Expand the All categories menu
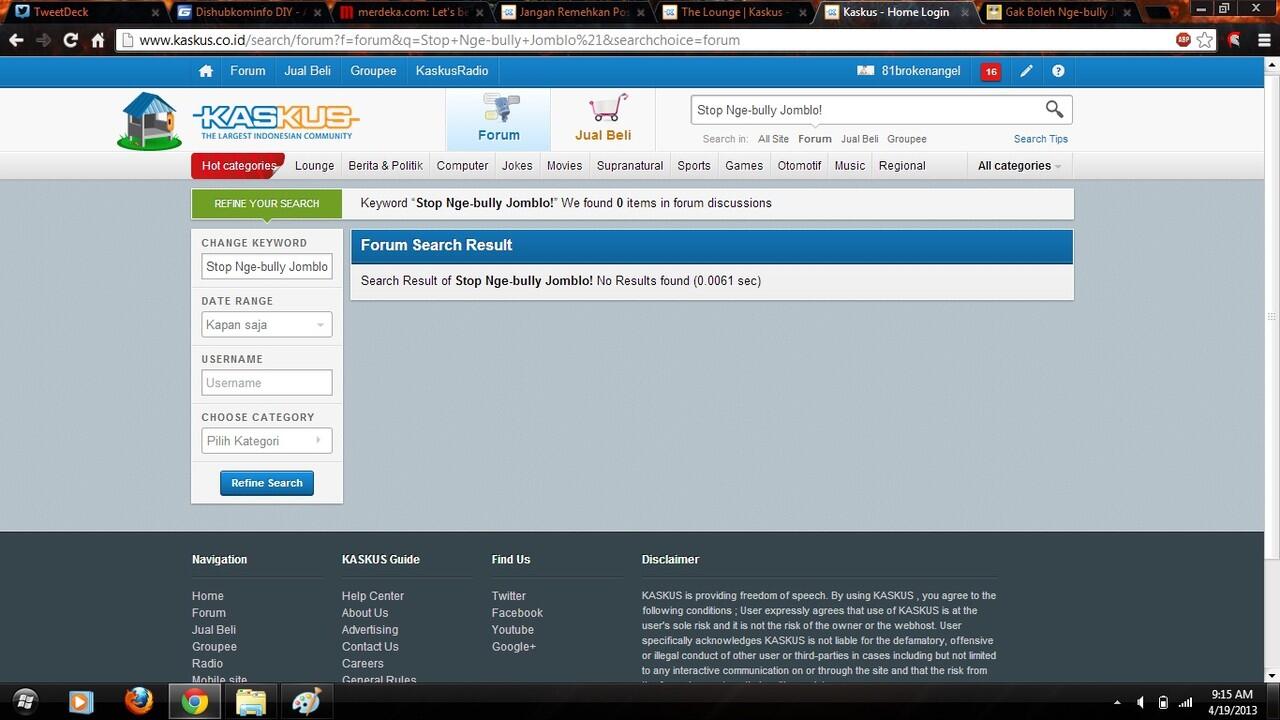1280x720 pixels. [x=1019, y=166]
